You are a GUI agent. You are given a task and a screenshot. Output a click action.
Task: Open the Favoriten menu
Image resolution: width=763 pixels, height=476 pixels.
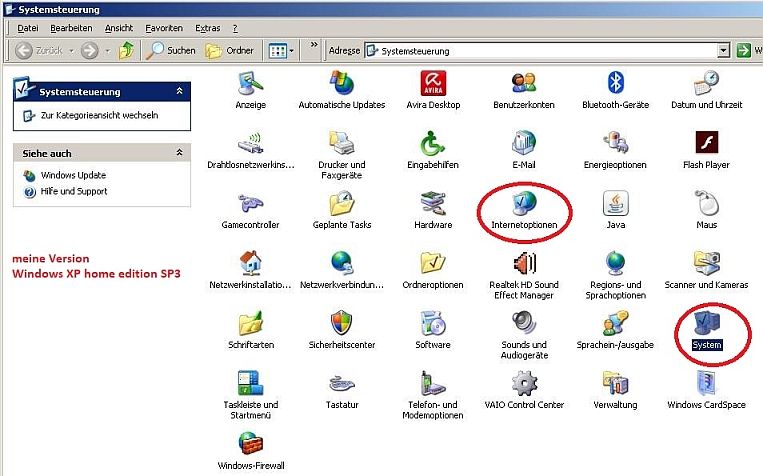[164, 28]
